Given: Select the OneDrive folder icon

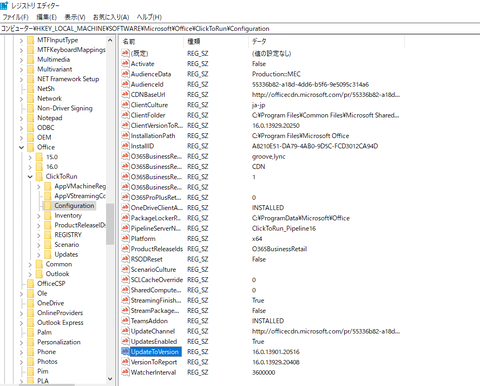Looking at the screenshot, I should 31,303.
